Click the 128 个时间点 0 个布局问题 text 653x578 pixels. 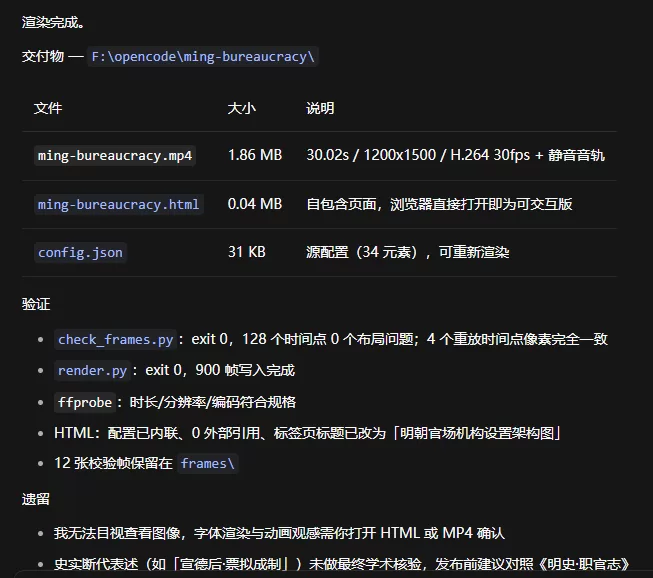pyautogui.click(x=330, y=339)
